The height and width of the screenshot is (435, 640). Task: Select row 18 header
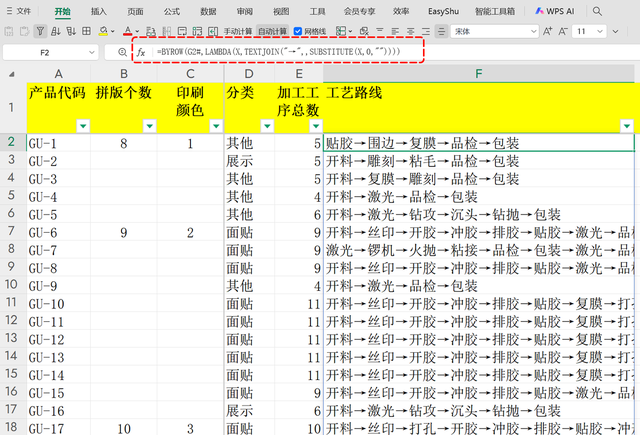[11, 427]
